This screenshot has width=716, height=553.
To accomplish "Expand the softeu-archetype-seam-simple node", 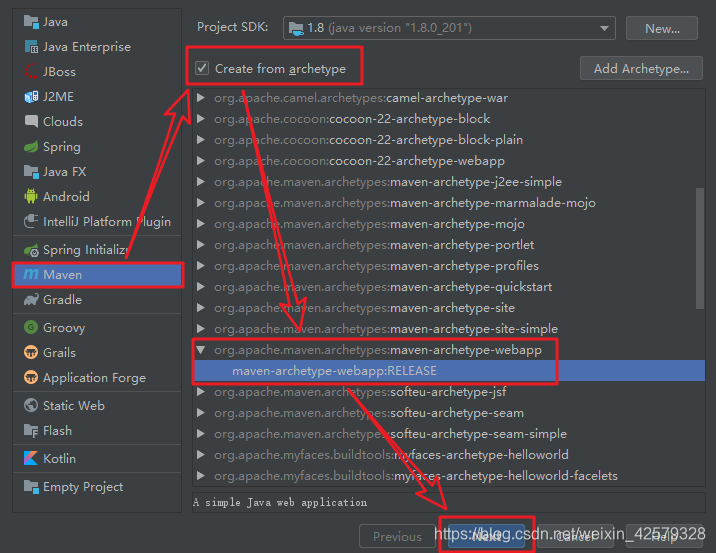I will 200,433.
